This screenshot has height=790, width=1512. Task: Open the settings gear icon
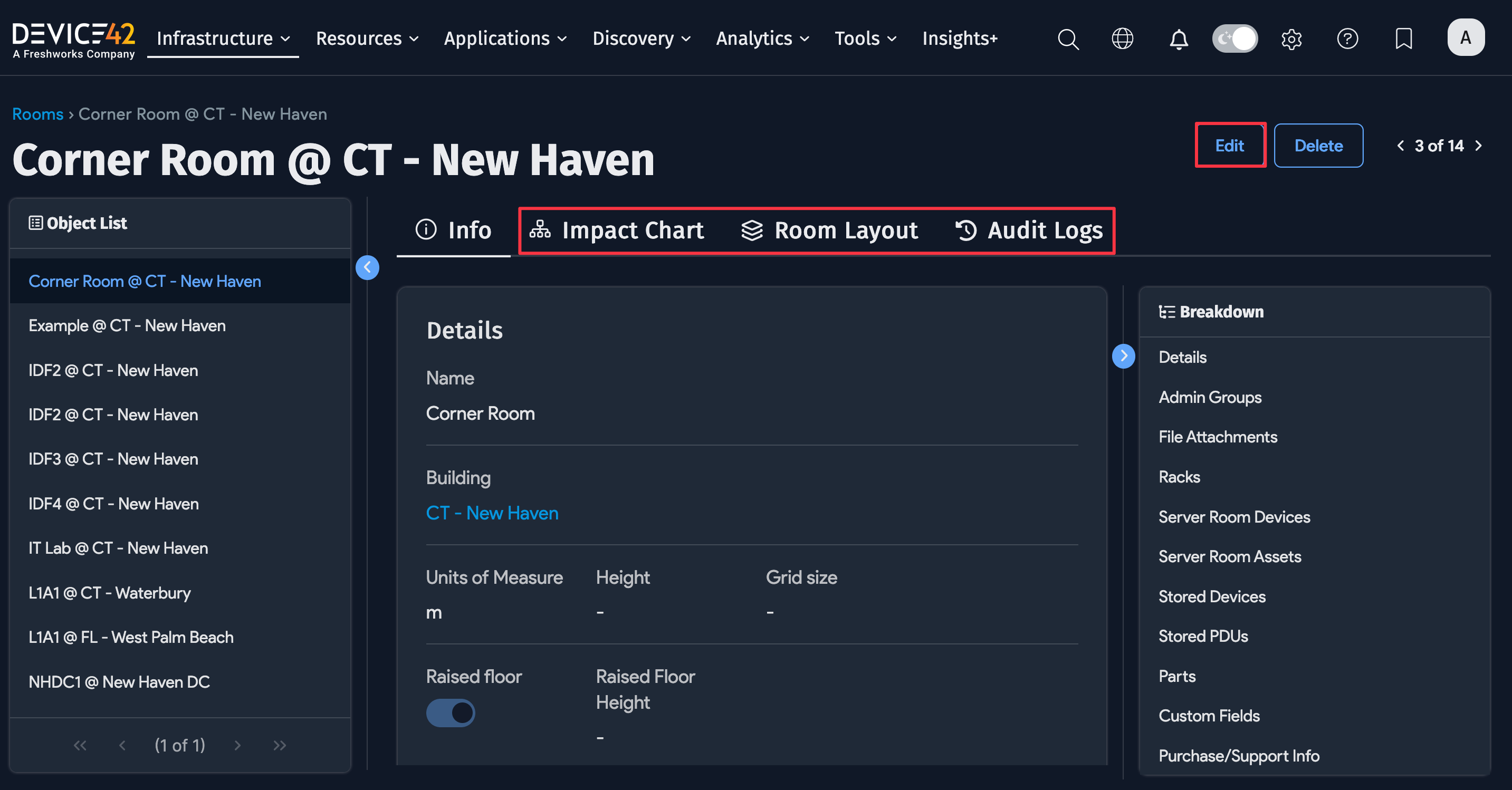pyautogui.click(x=1291, y=38)
